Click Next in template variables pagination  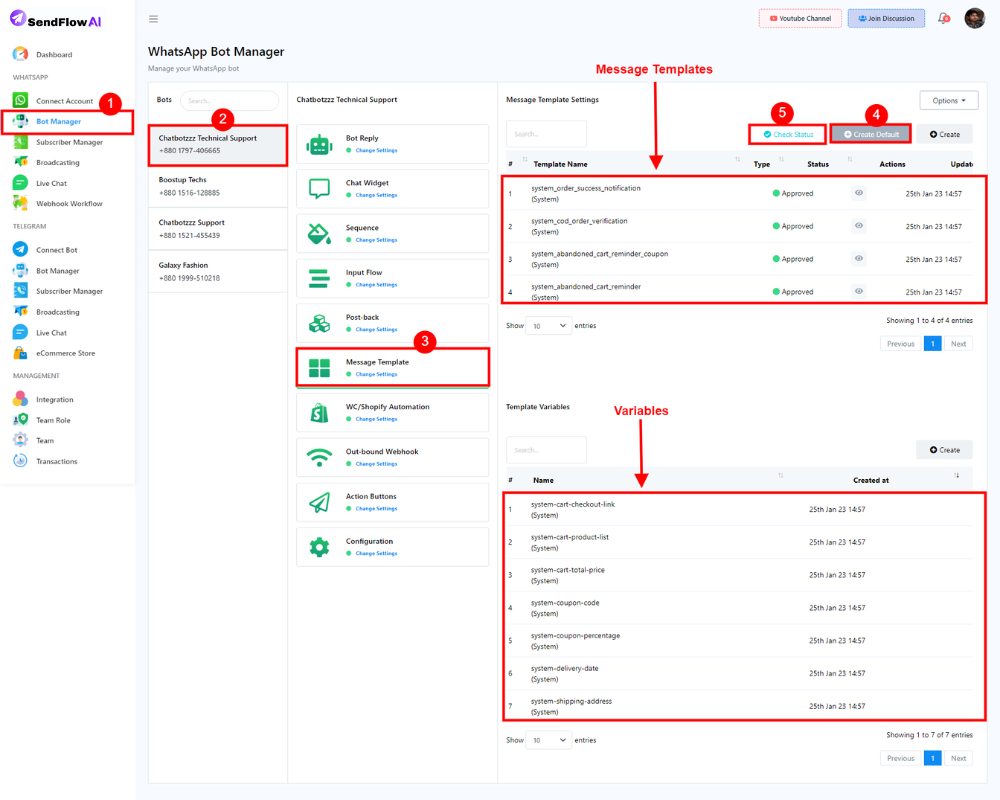click(x=958, y=758)
